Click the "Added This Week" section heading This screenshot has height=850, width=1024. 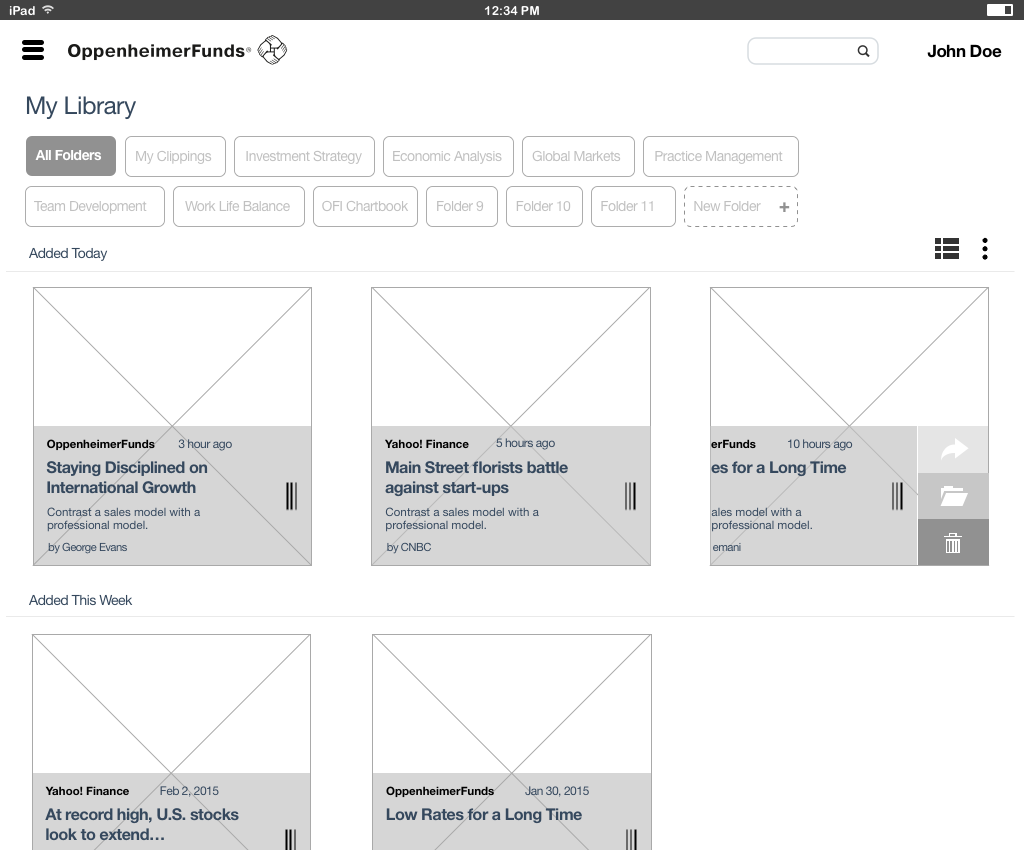coord(80,600)
